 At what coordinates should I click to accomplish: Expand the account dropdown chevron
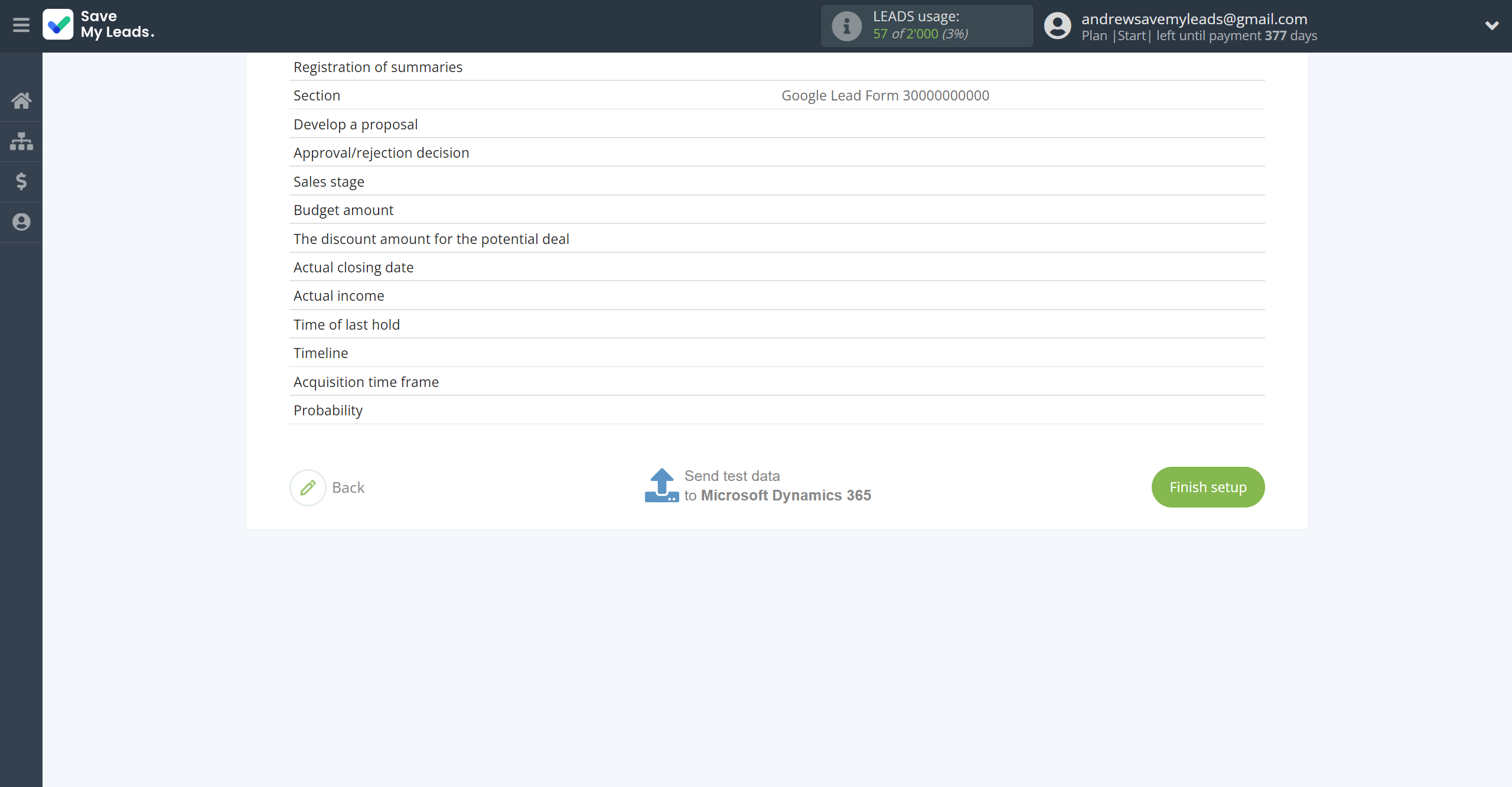click(1491, 25)
